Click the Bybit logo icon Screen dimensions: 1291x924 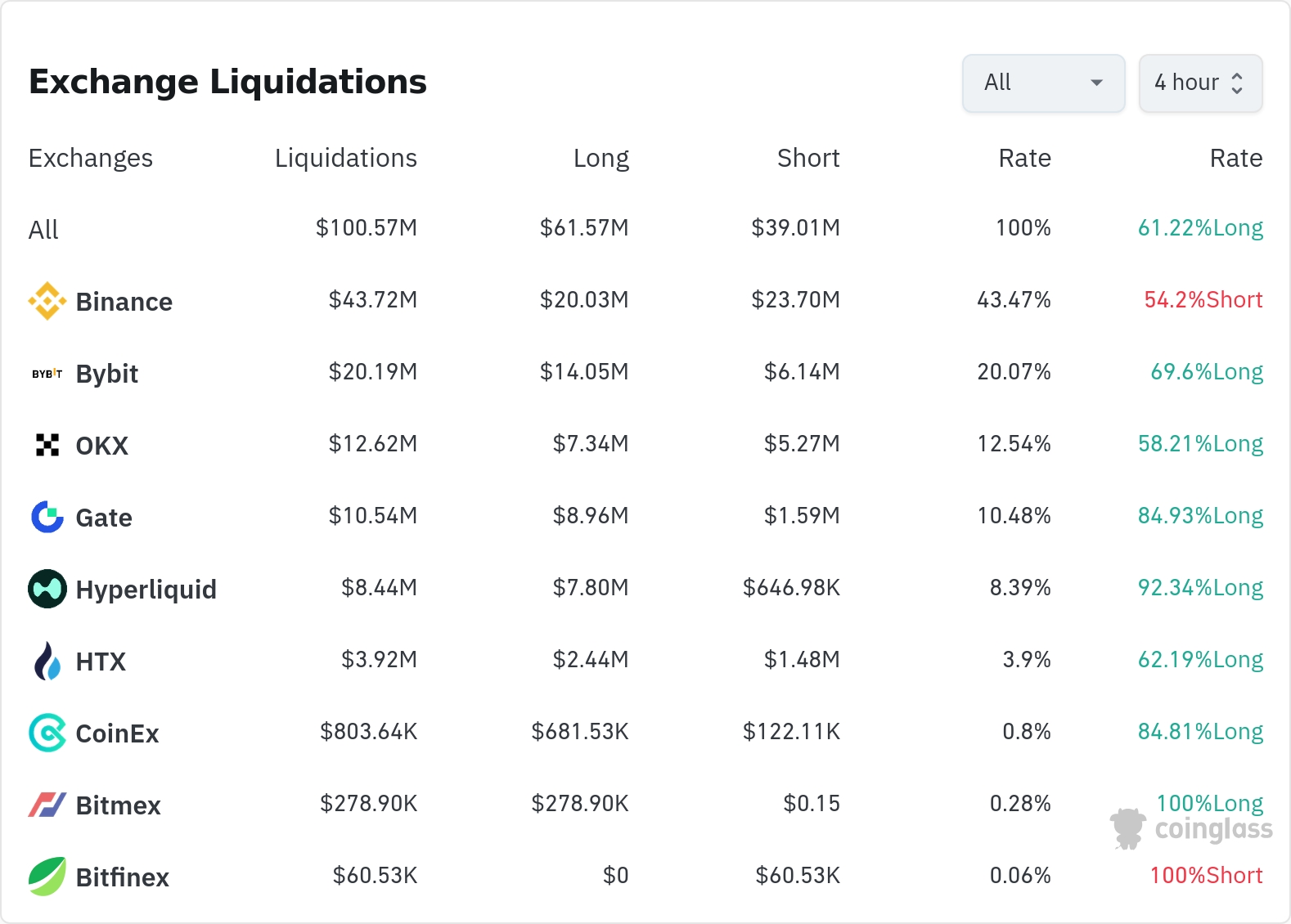coord(47,374)
